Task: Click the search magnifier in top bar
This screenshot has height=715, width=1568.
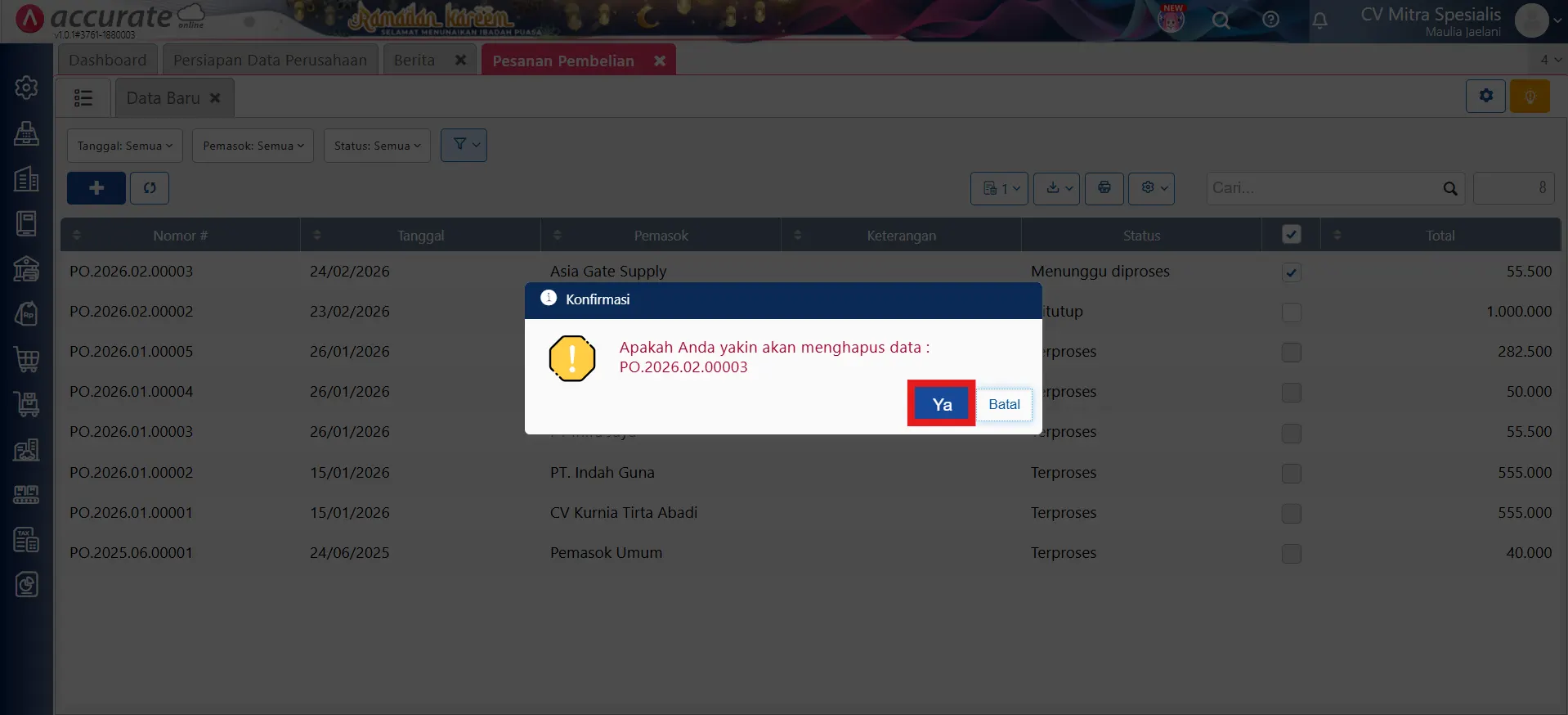Action: point(1221,20)
